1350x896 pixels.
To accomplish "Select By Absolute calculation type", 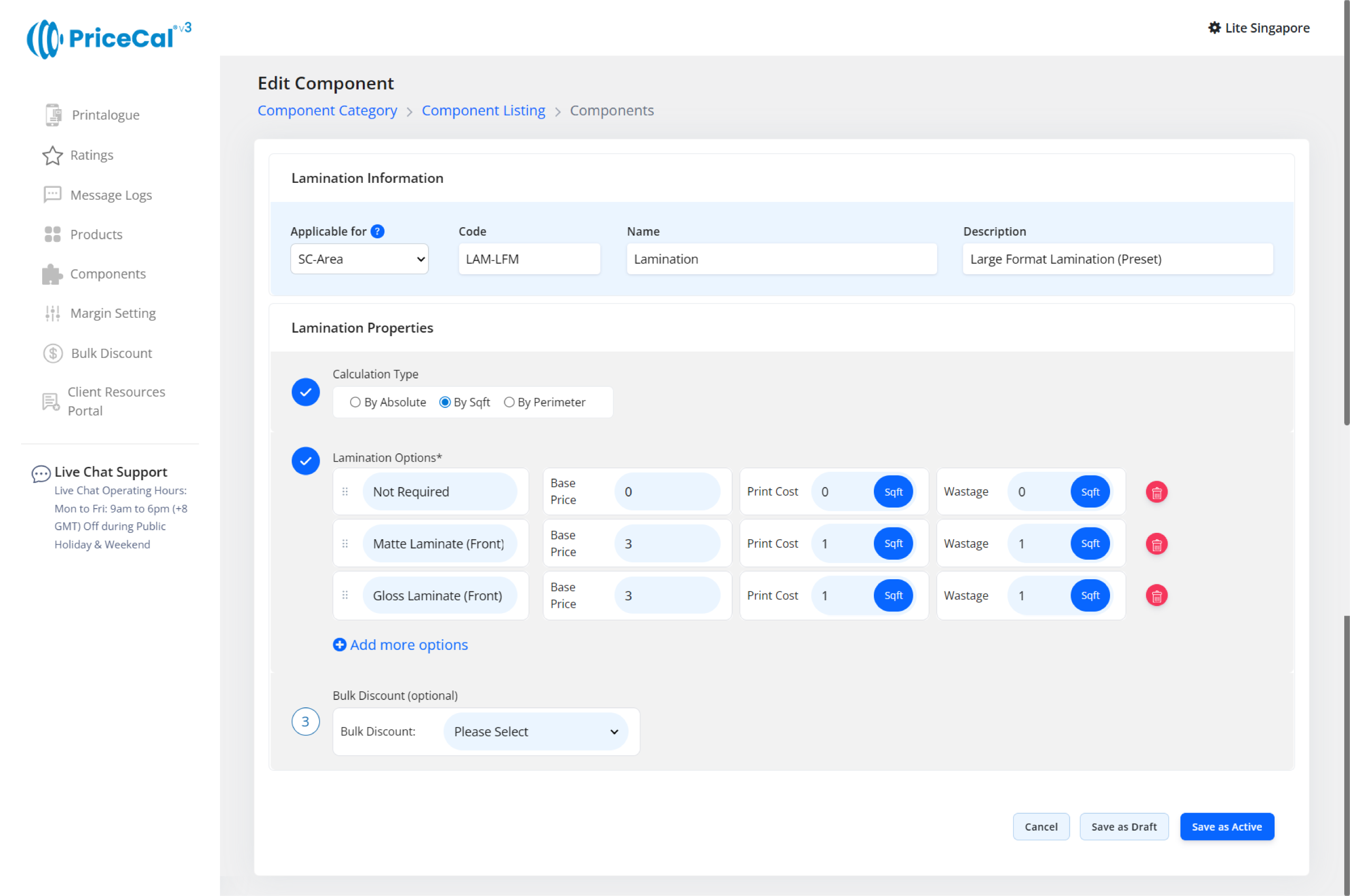I will point(355,402).
